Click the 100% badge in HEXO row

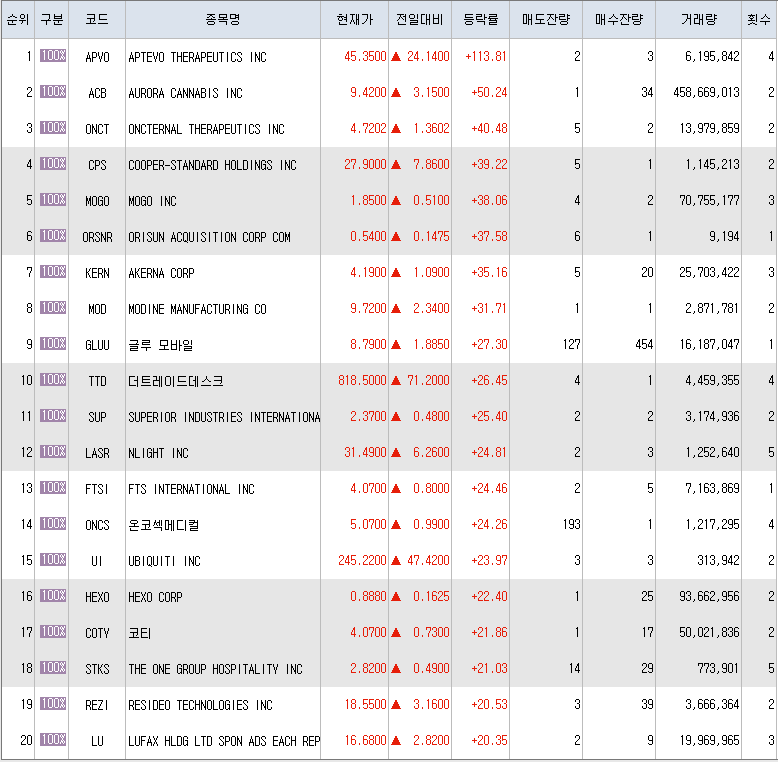point(53,595)
